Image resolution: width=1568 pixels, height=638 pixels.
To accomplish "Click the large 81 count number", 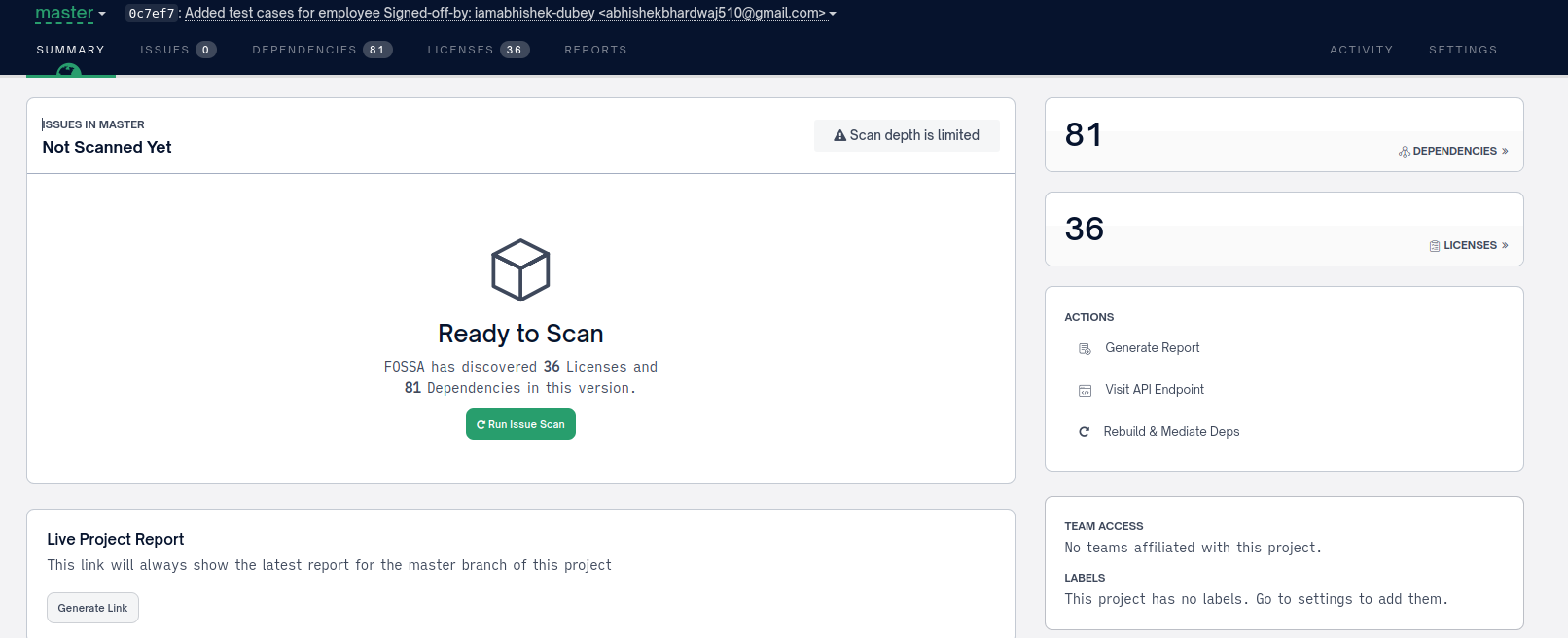I will pyautogui.click(x=1084, y=134).
